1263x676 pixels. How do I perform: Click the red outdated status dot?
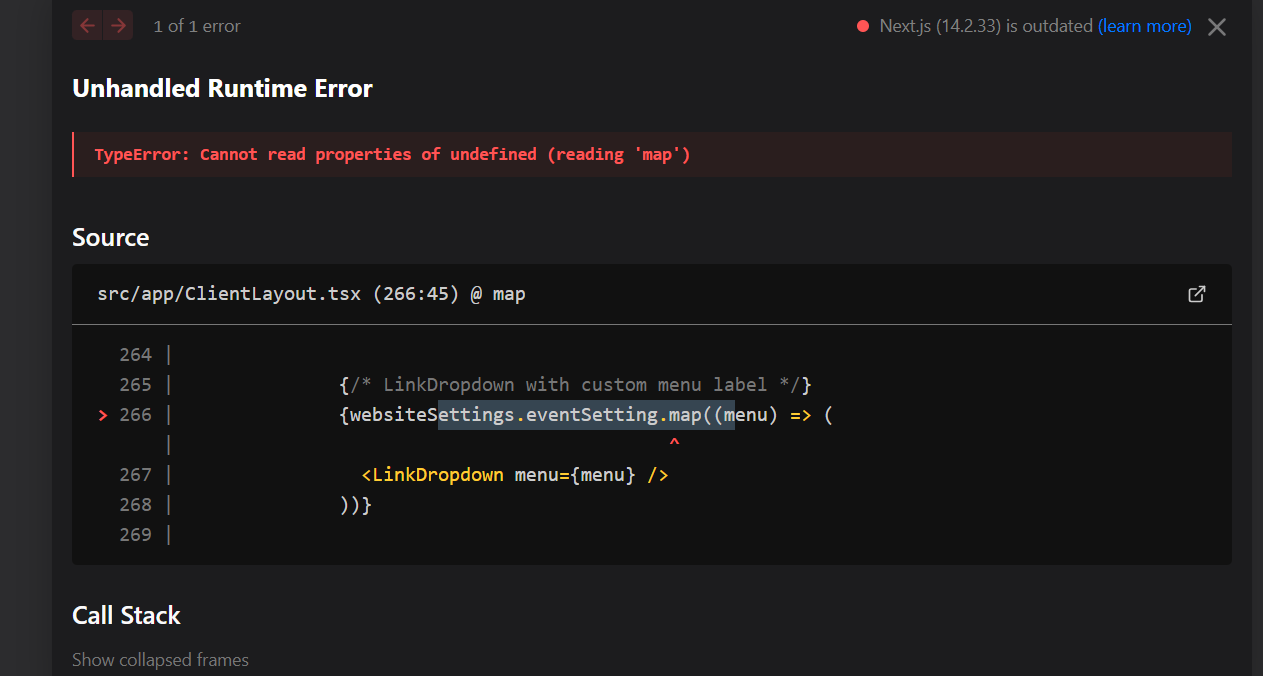863,27
